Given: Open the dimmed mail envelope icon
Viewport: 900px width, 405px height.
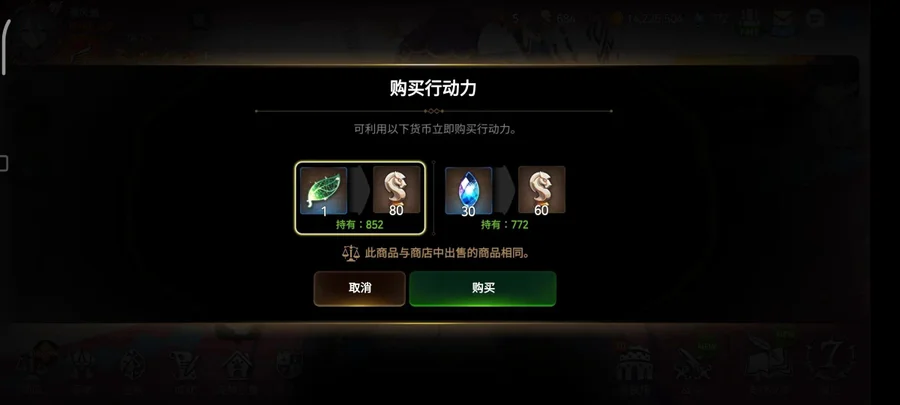Looking at the screenshot, I should (782, 22).
